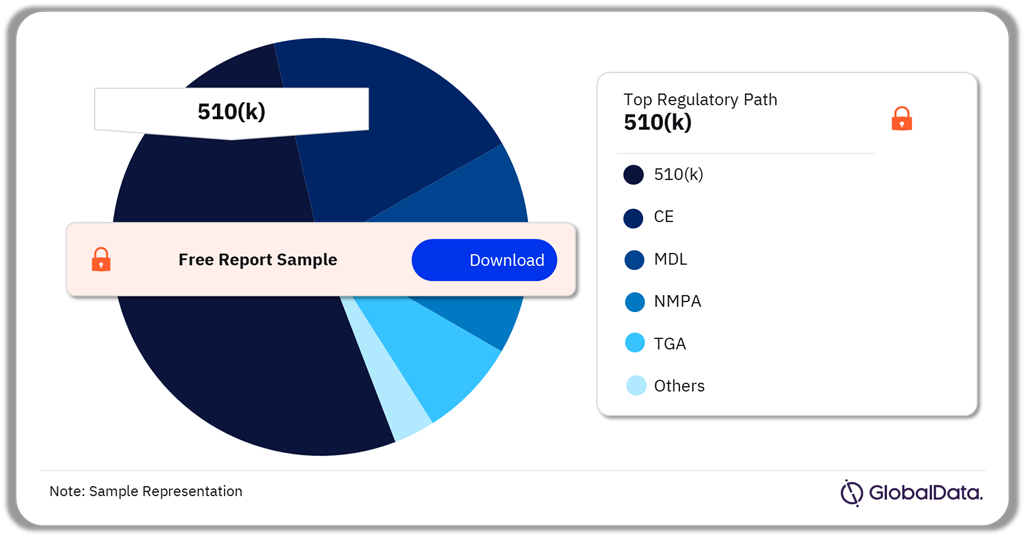The height and width of the screenshot is (537, 1025).
Task: Click the Others legend label
Action: (679, 386)
